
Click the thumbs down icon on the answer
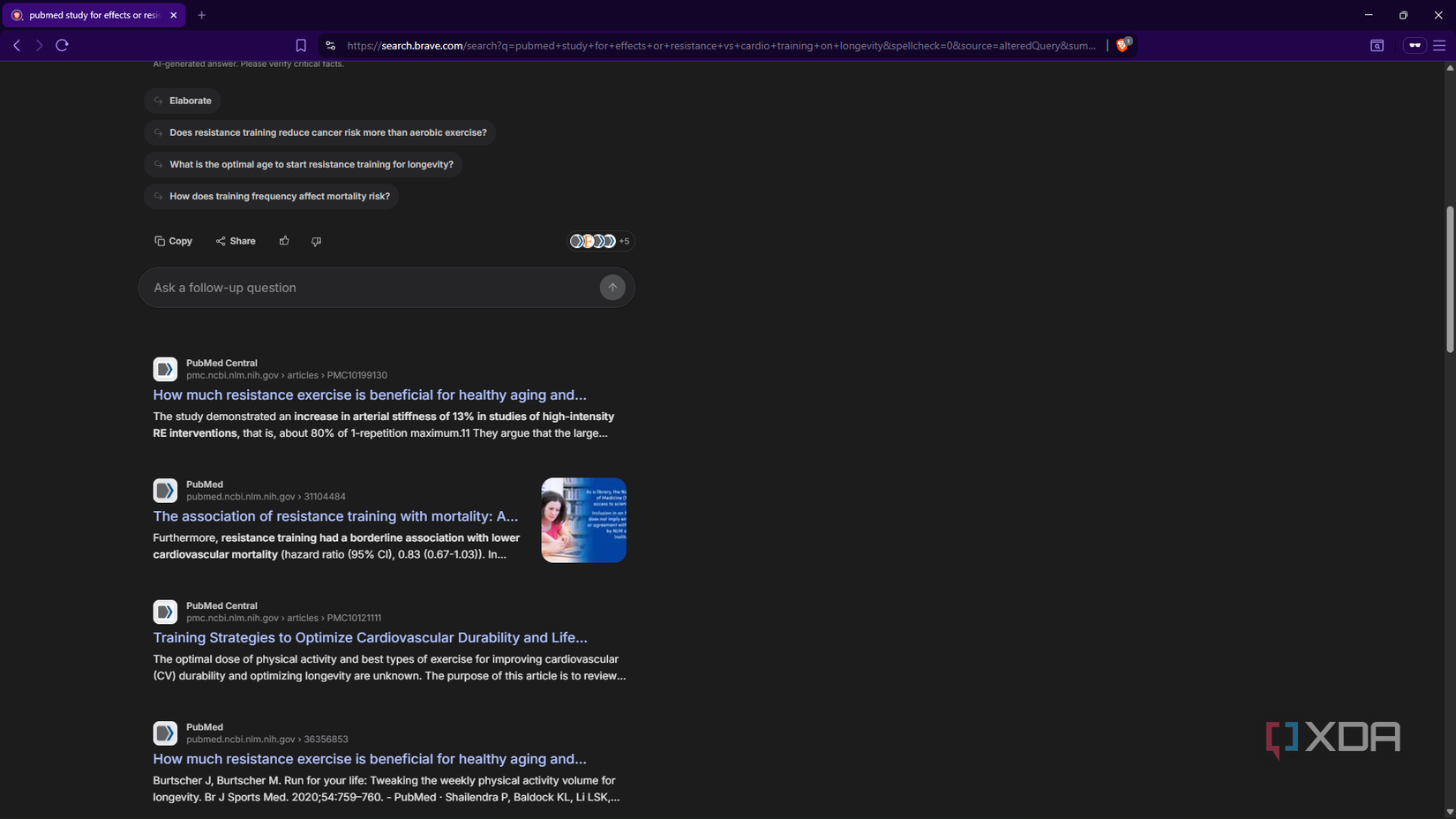pos(316,241)
